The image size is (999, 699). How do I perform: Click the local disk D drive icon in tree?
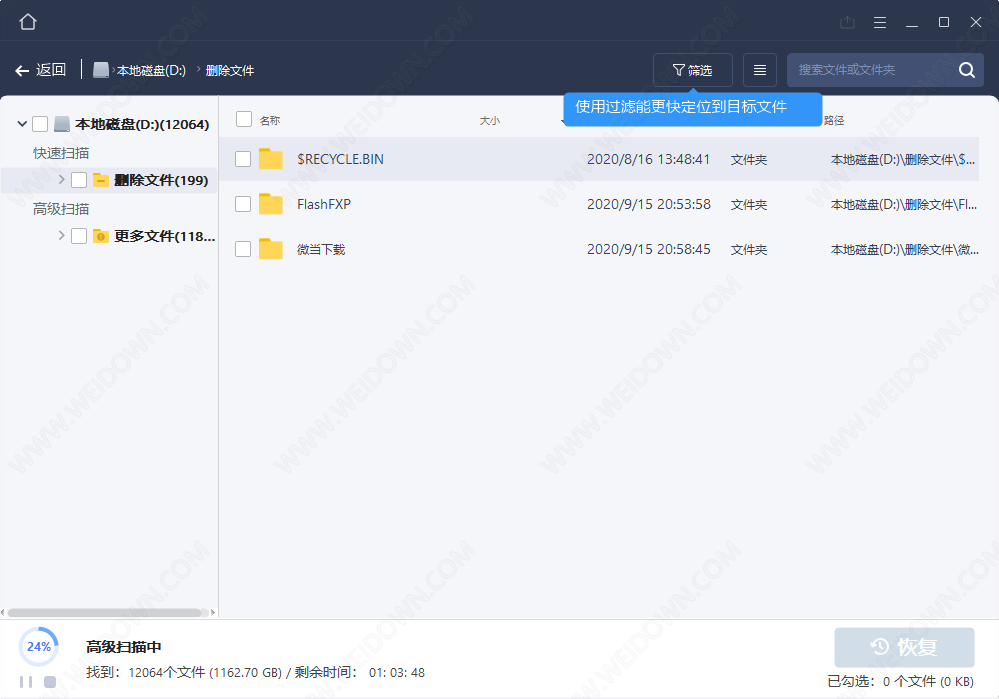pos(62,124)
